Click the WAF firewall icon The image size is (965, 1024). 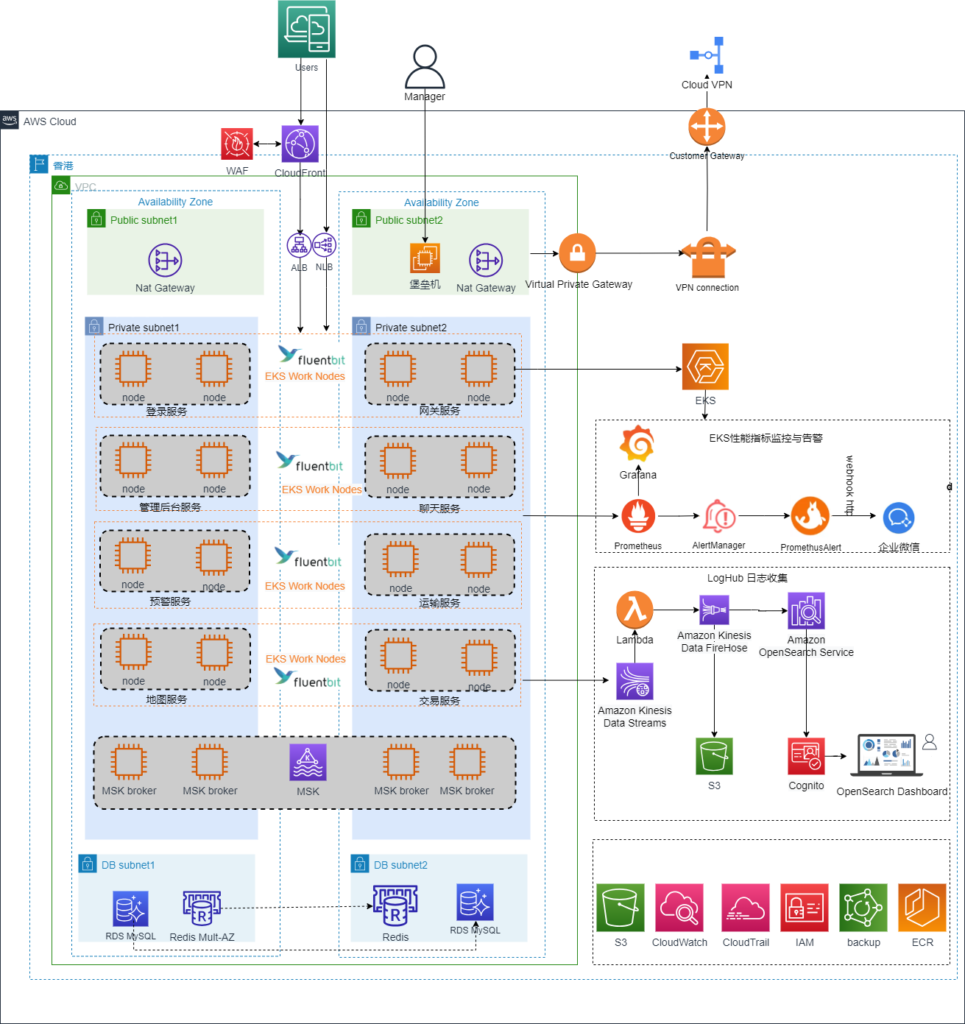236,144
